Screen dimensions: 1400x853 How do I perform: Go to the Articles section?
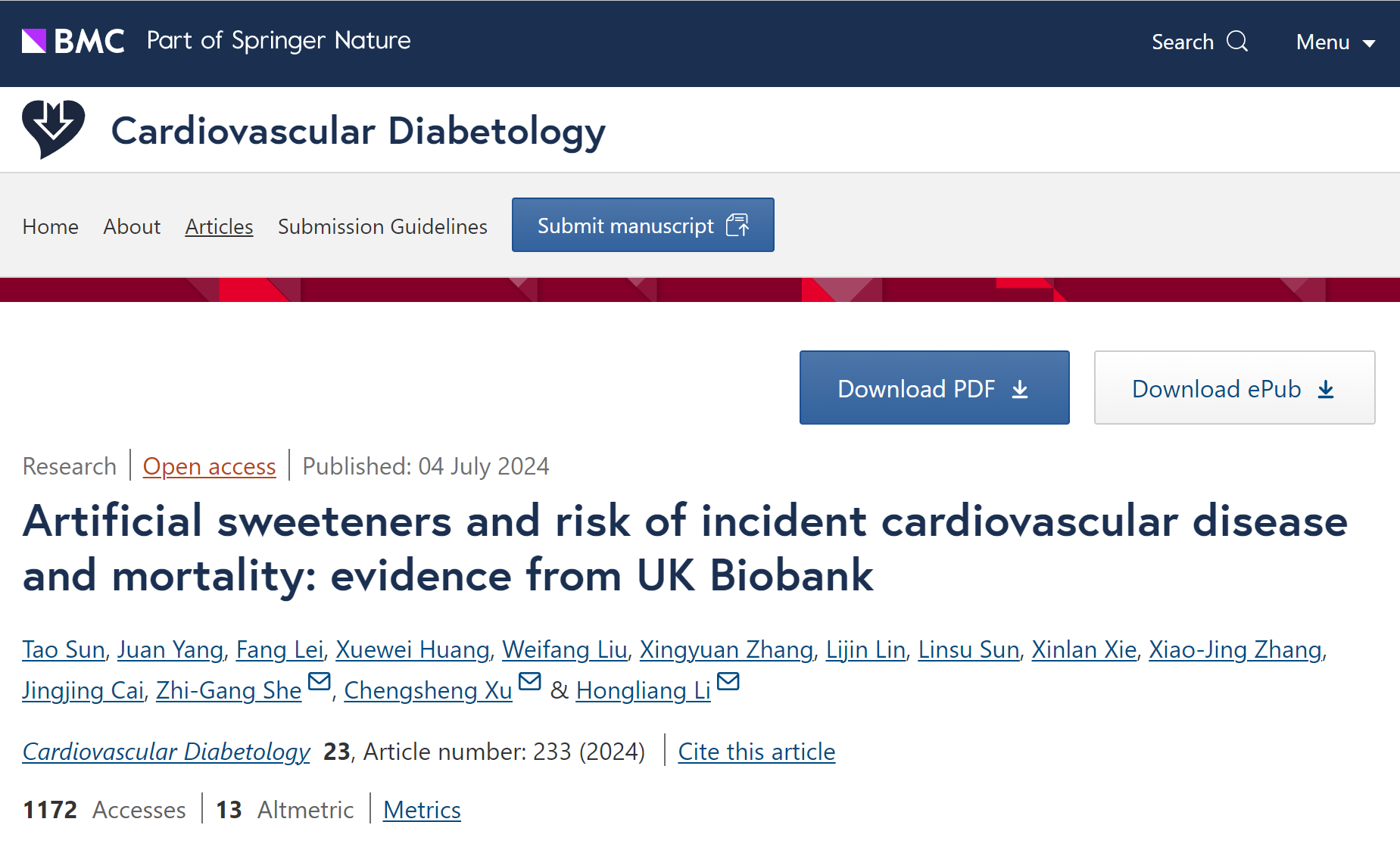(219, 226)
